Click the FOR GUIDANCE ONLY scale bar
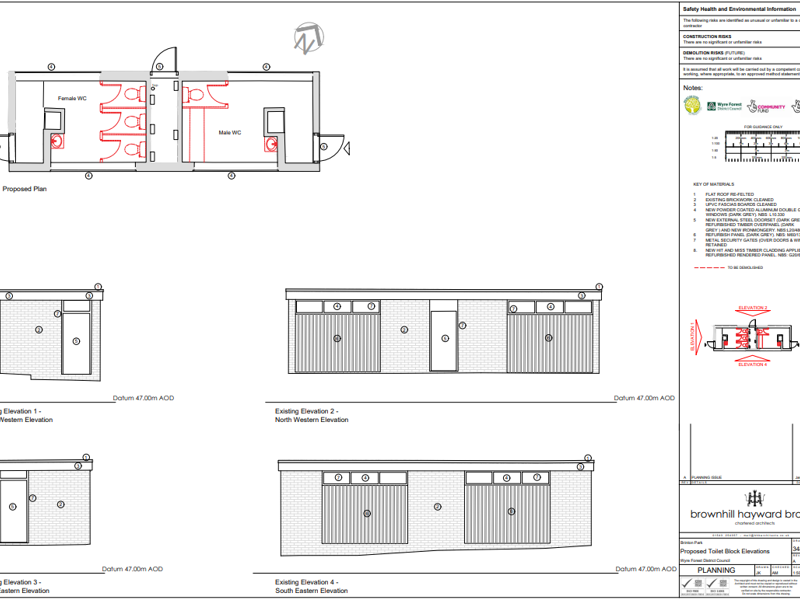Viewport: 800px width, 600px height. pos(762,144)
